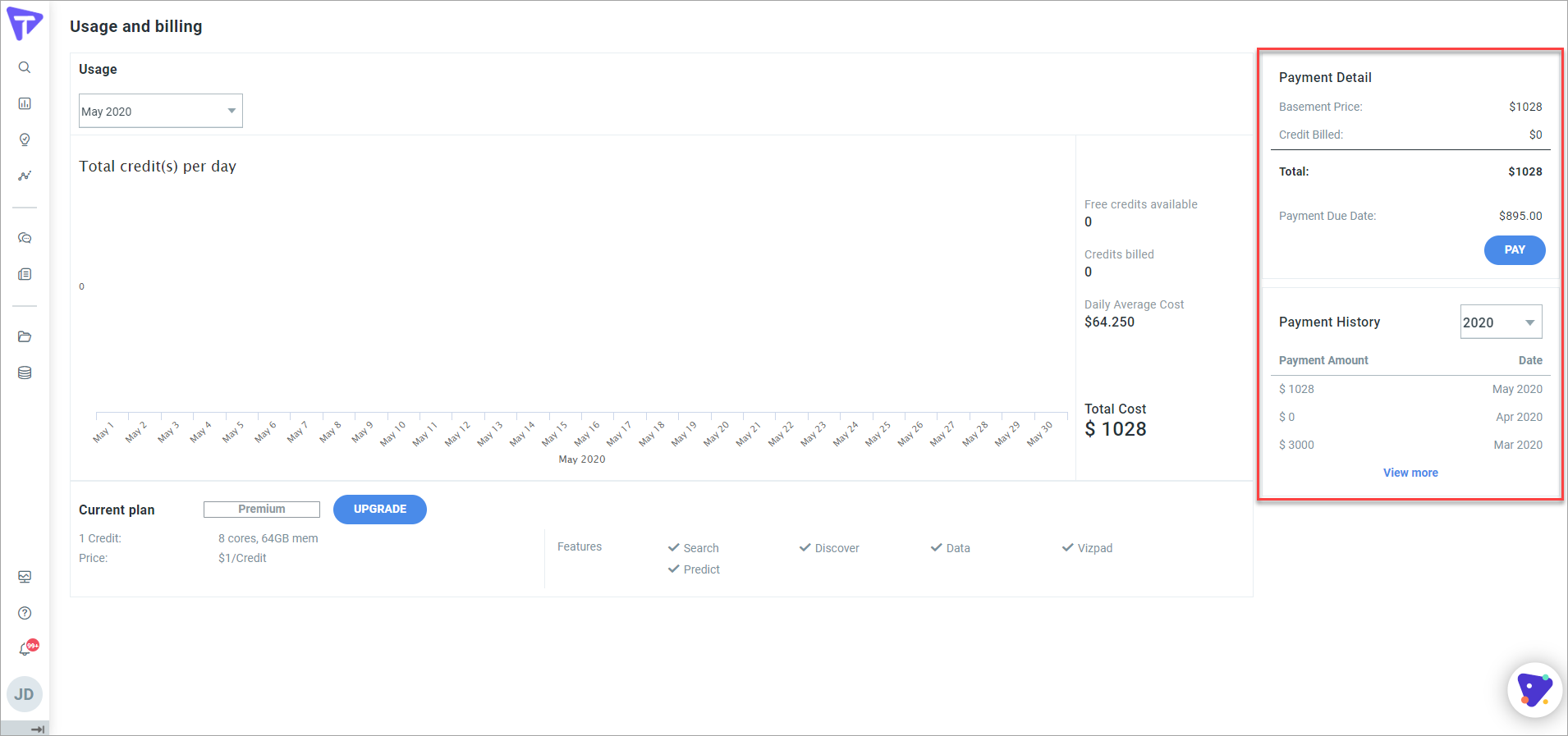Click the Total Cost $ 1028 value
The width and height of the screenshot is (1568, 736).
(1115, 429)
